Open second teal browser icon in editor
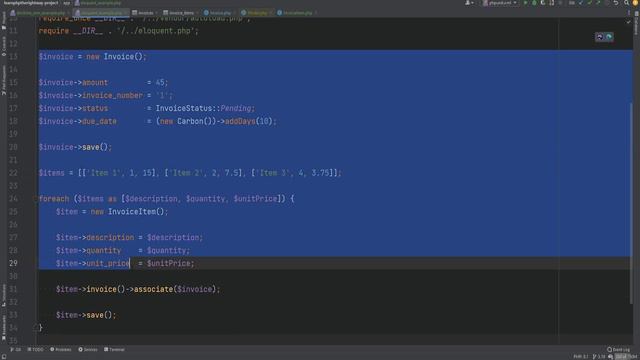Image resolution: width=640 pixels, height=360 pixels. 609,37
